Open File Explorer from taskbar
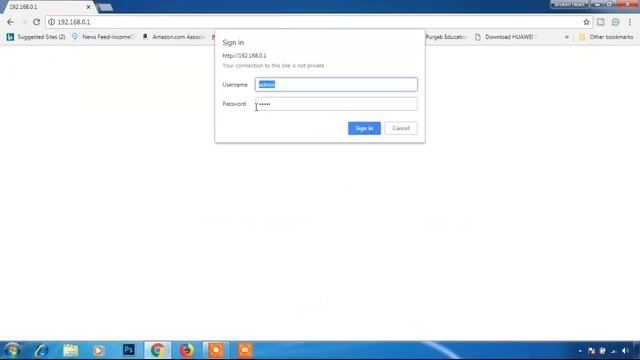The height and width of the screenshot is (360, 640). [x=71, y=350]
